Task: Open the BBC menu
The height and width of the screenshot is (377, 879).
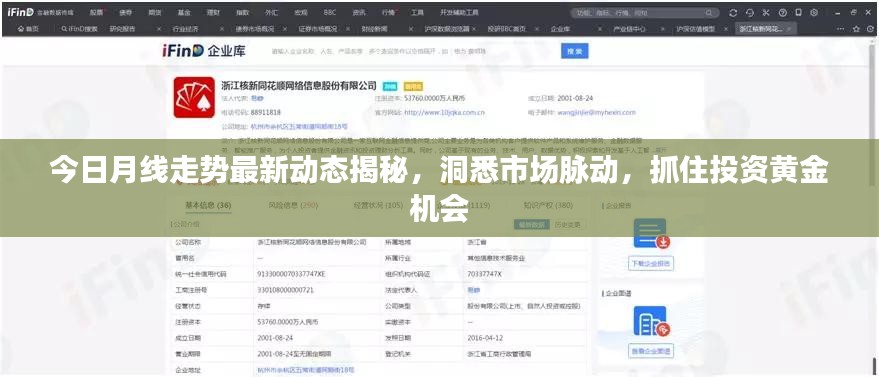Action: click(x=330, y=12)
